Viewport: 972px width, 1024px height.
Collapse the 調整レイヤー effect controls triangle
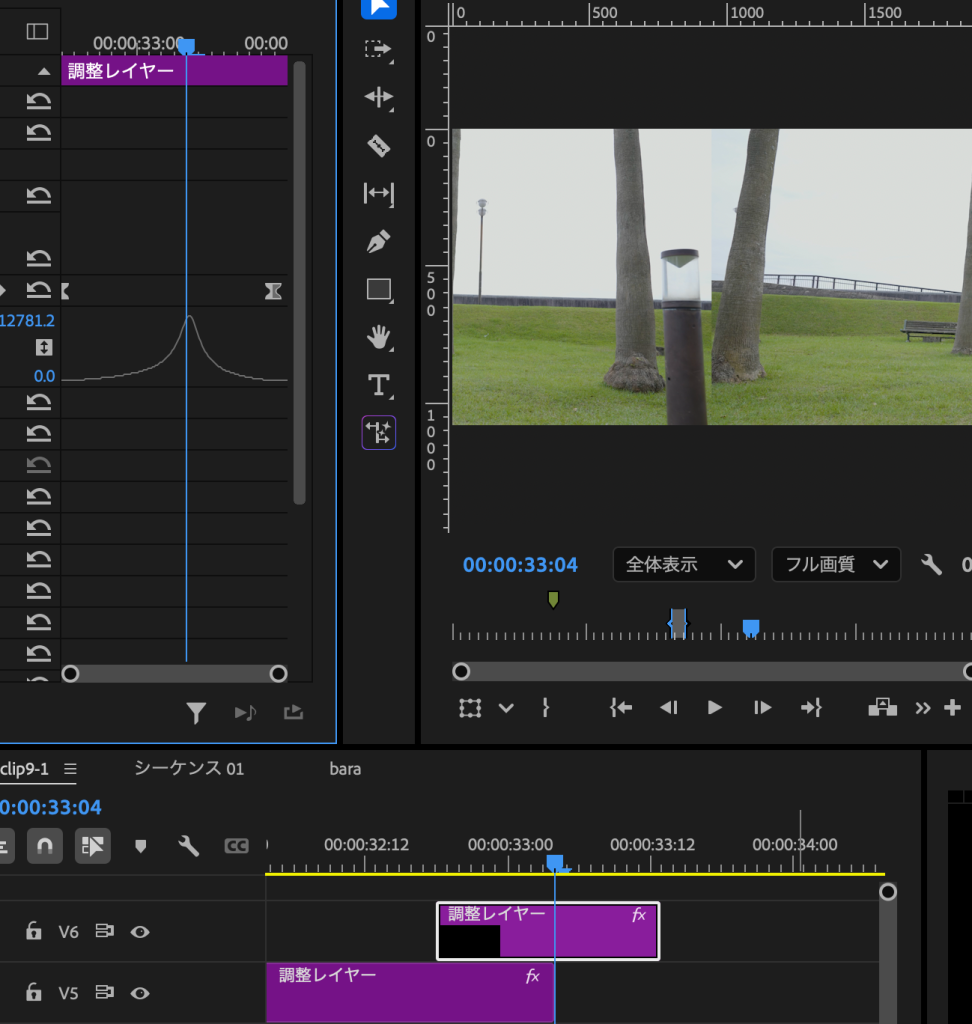[43, 71]
